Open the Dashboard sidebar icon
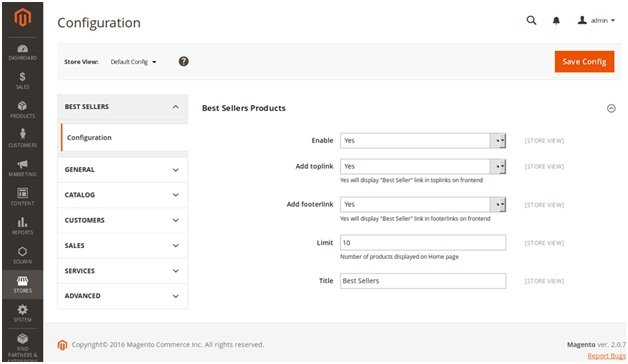This screenshot has height=364, width=628. click(x=22, y=52)
